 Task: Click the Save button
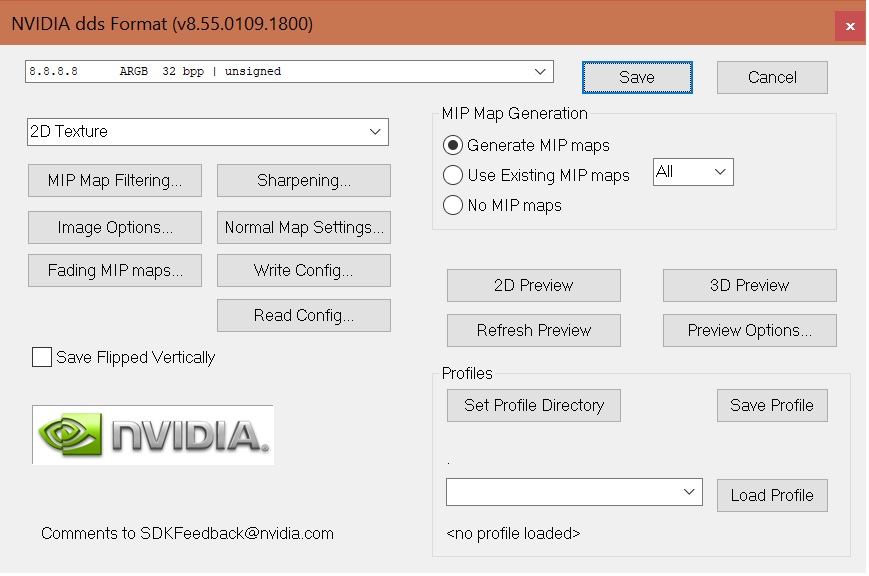pos(637,77)
